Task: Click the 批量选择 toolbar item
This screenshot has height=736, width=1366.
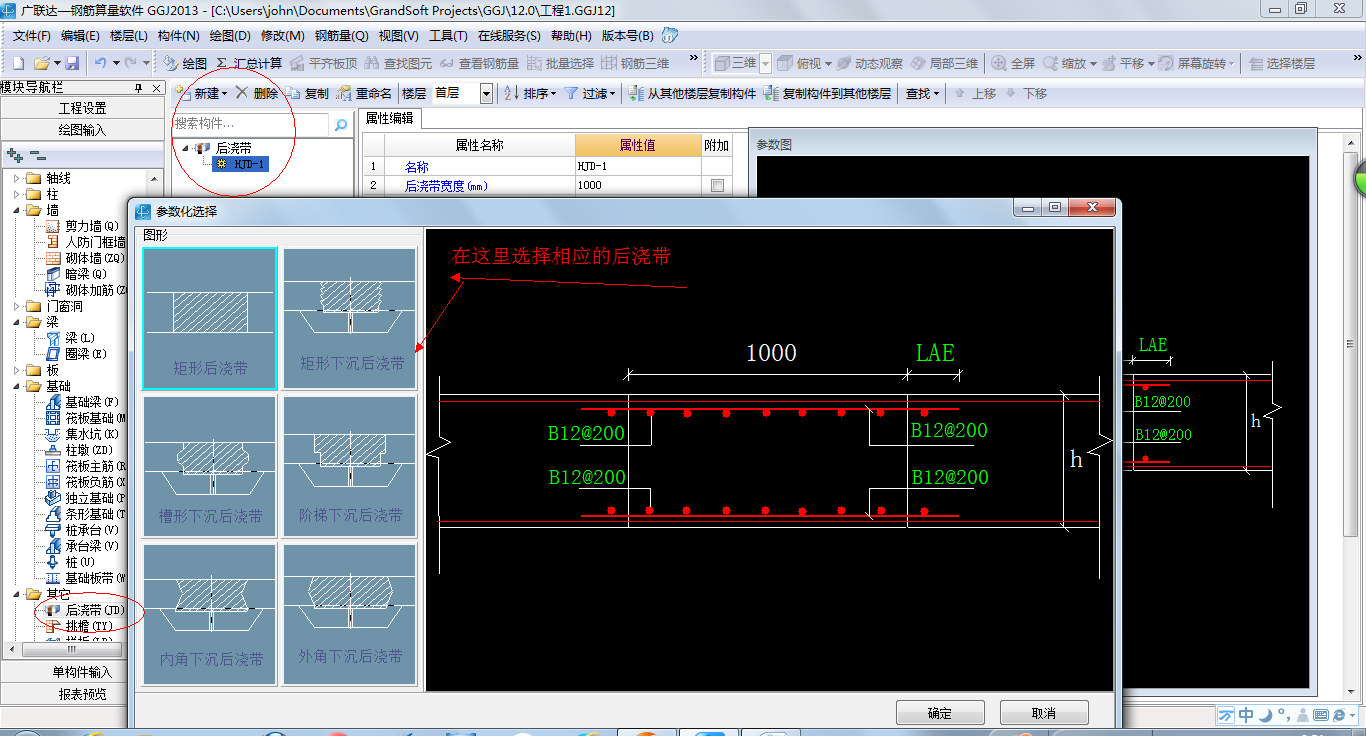Action: point(560,63)
